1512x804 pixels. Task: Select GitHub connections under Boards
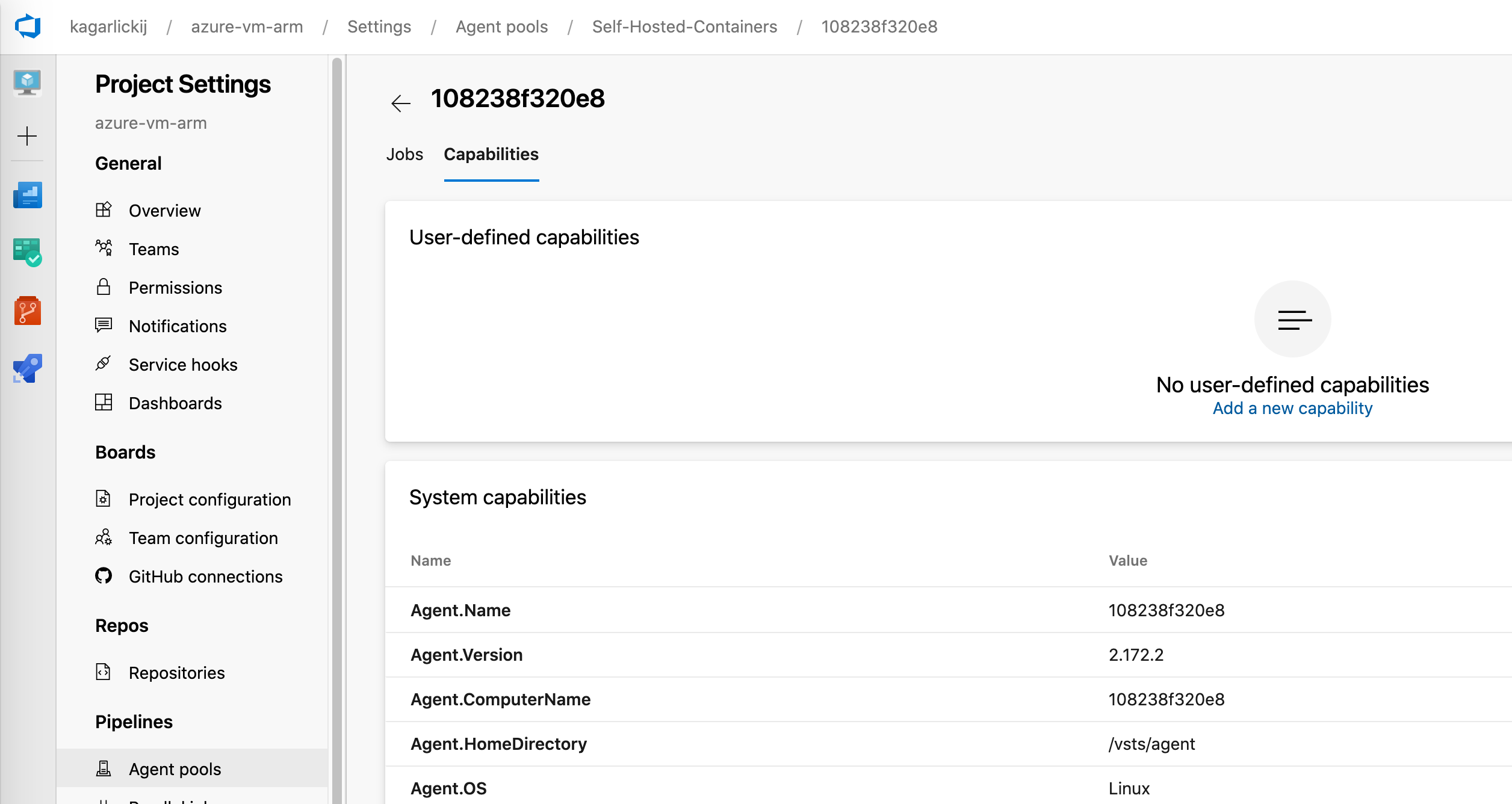pos(205,577)
